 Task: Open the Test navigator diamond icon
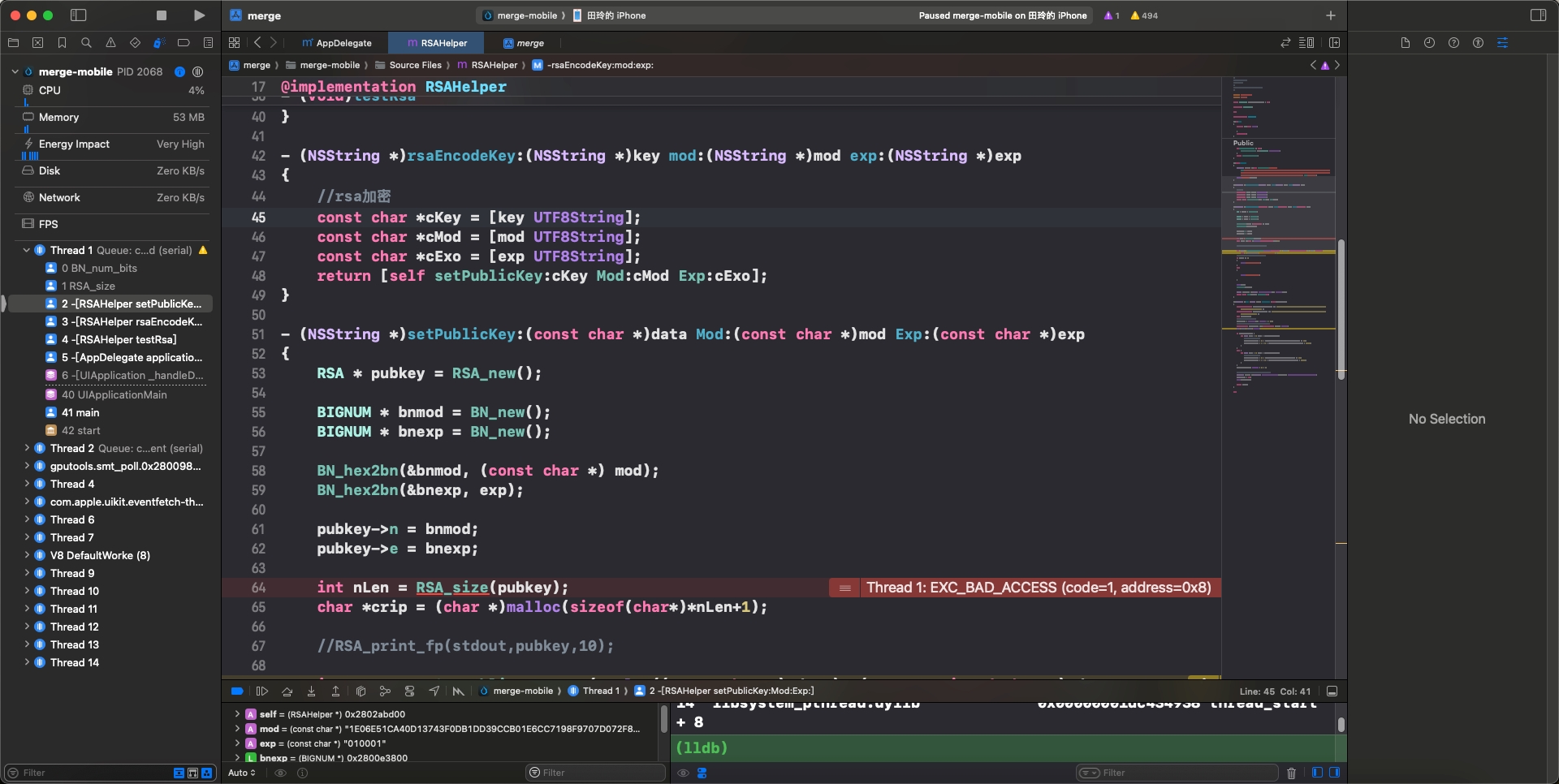135,43
